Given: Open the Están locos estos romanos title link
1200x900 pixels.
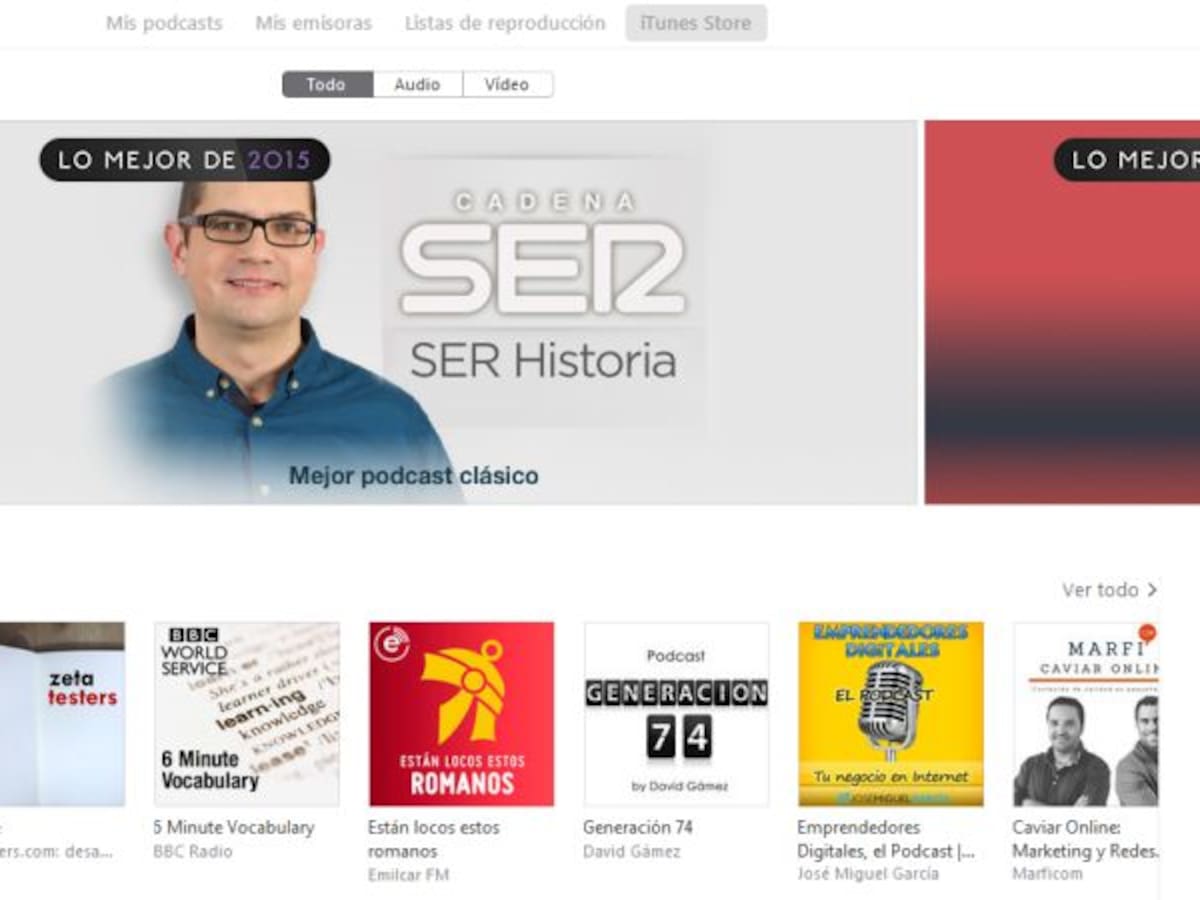Looking at the screenshot, I should pyautogui.click(x=433, y=840).
